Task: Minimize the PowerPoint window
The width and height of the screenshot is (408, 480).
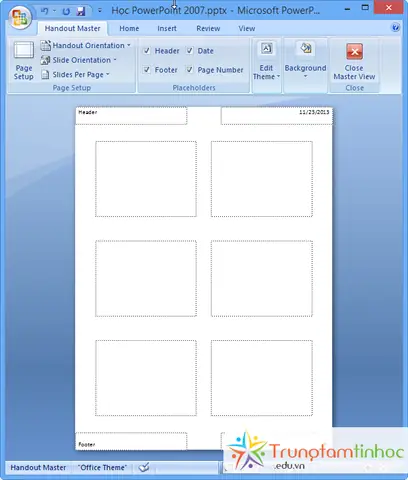Action: point(347,9)
